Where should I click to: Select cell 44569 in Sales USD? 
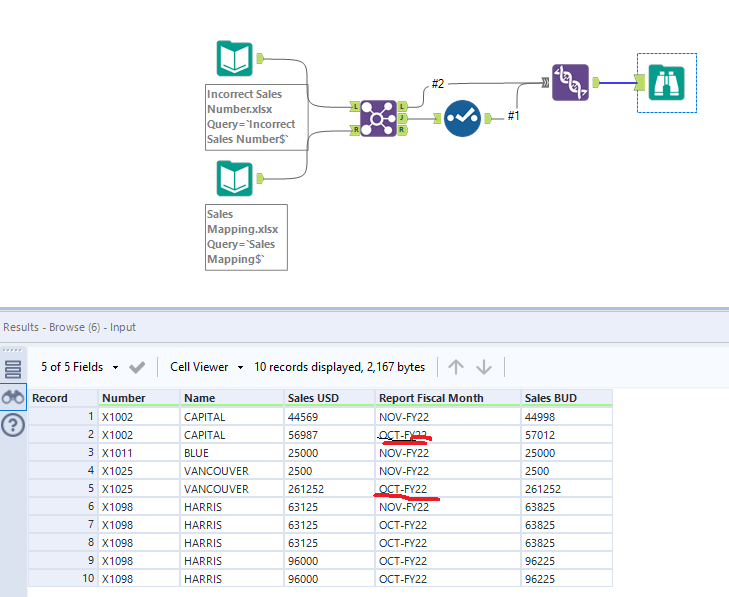click(x=329, y=417)
